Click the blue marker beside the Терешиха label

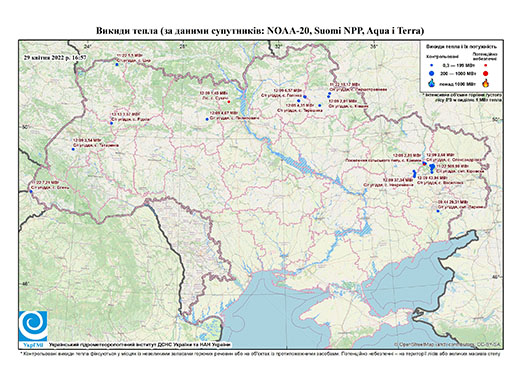(x=320, y=106)
